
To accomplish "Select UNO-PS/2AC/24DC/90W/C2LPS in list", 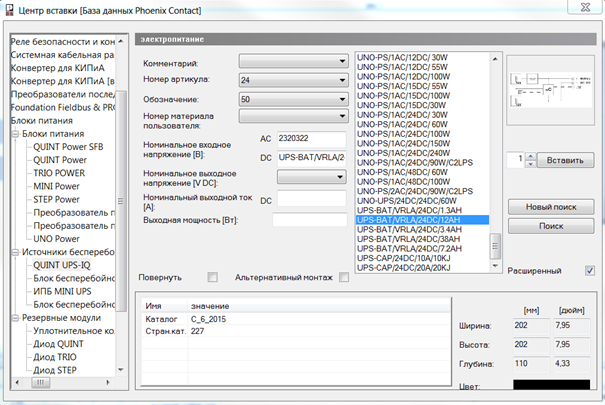I will point(415,191).
